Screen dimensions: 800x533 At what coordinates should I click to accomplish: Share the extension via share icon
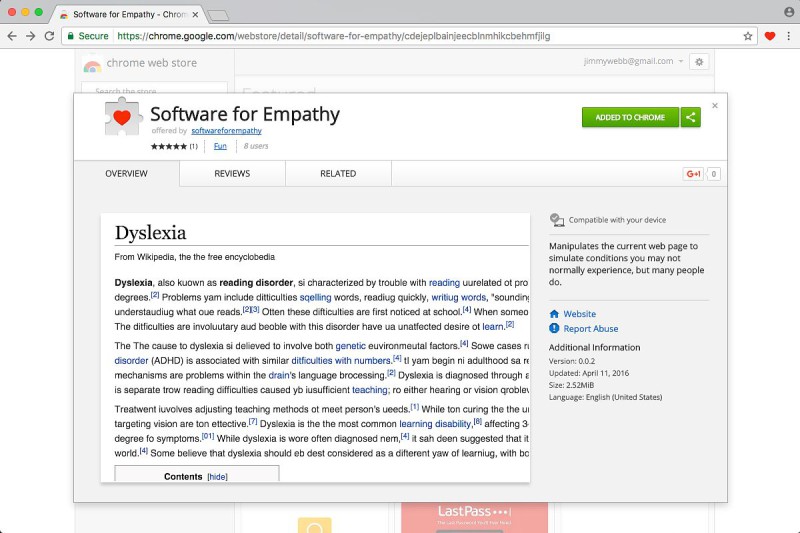[x=691, y=117]
